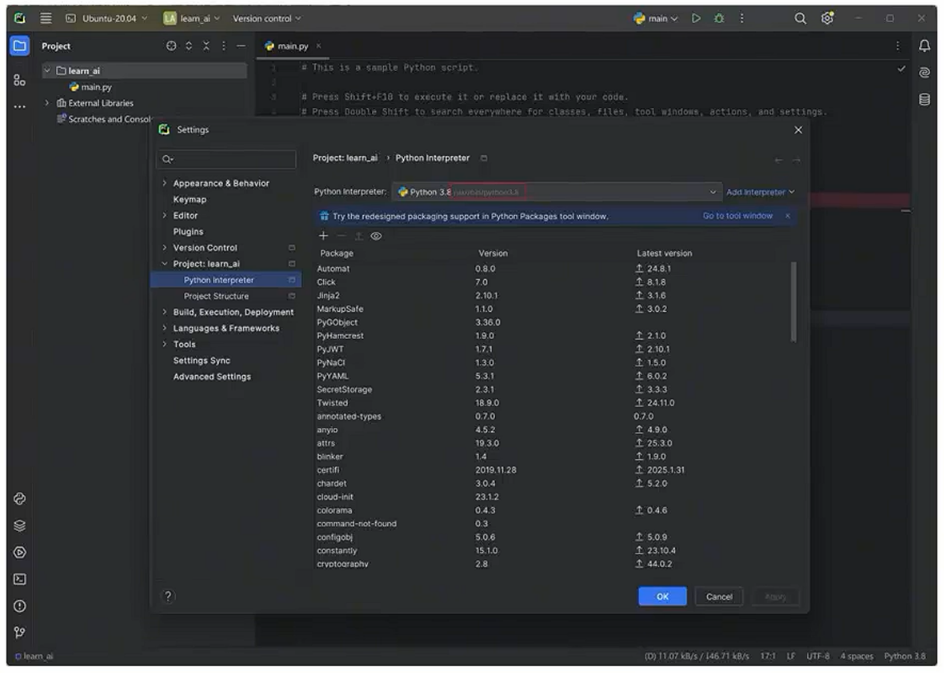Open the Structure tool window icon
Viewport: 944px width, 673px height.
pyautogui.click(x=20, y=79)
